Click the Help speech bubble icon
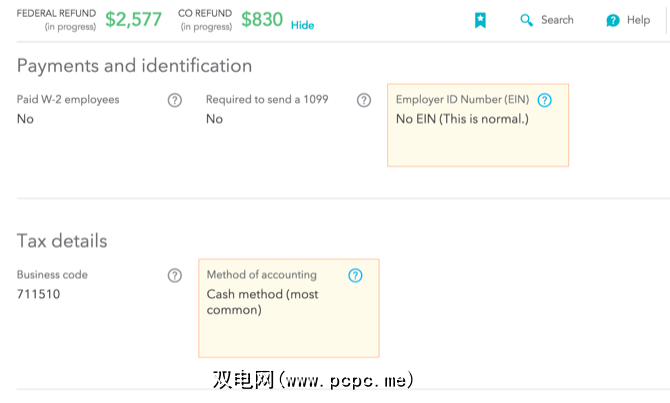 pos(613,20)
